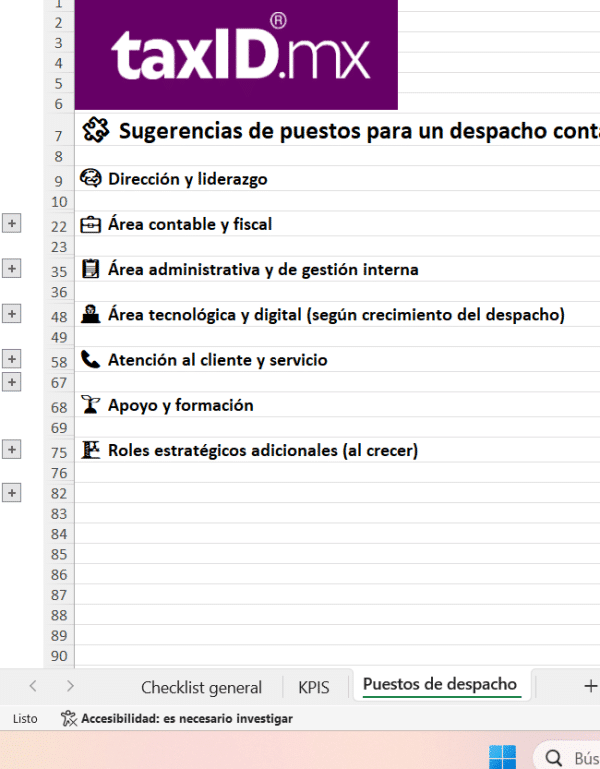The width and height of the screenshot is (600, 769).
Task: Select the strategy icon beside Roles estratégicos adicionales
Action: [x=91, y=450]
